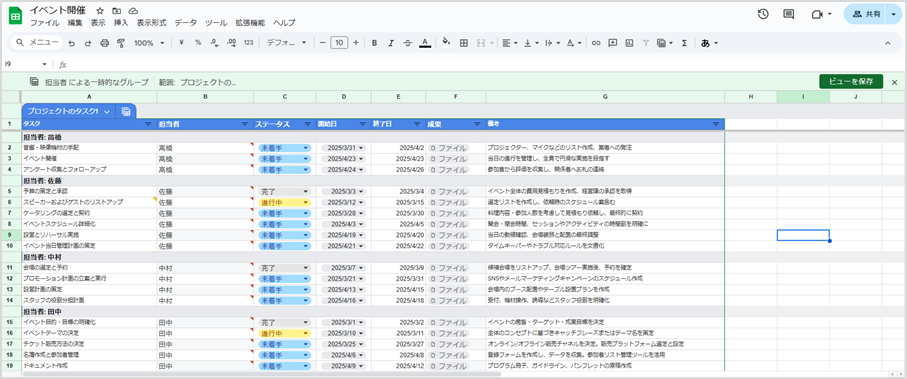This screenshot has height=379, width=907.
Task: Open horizontal align dropdown
Action: coord(509,43)
